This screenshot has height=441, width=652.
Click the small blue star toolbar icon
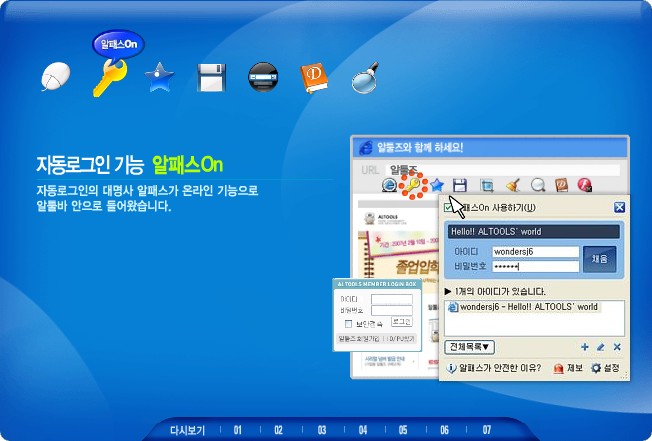[437, 185]
